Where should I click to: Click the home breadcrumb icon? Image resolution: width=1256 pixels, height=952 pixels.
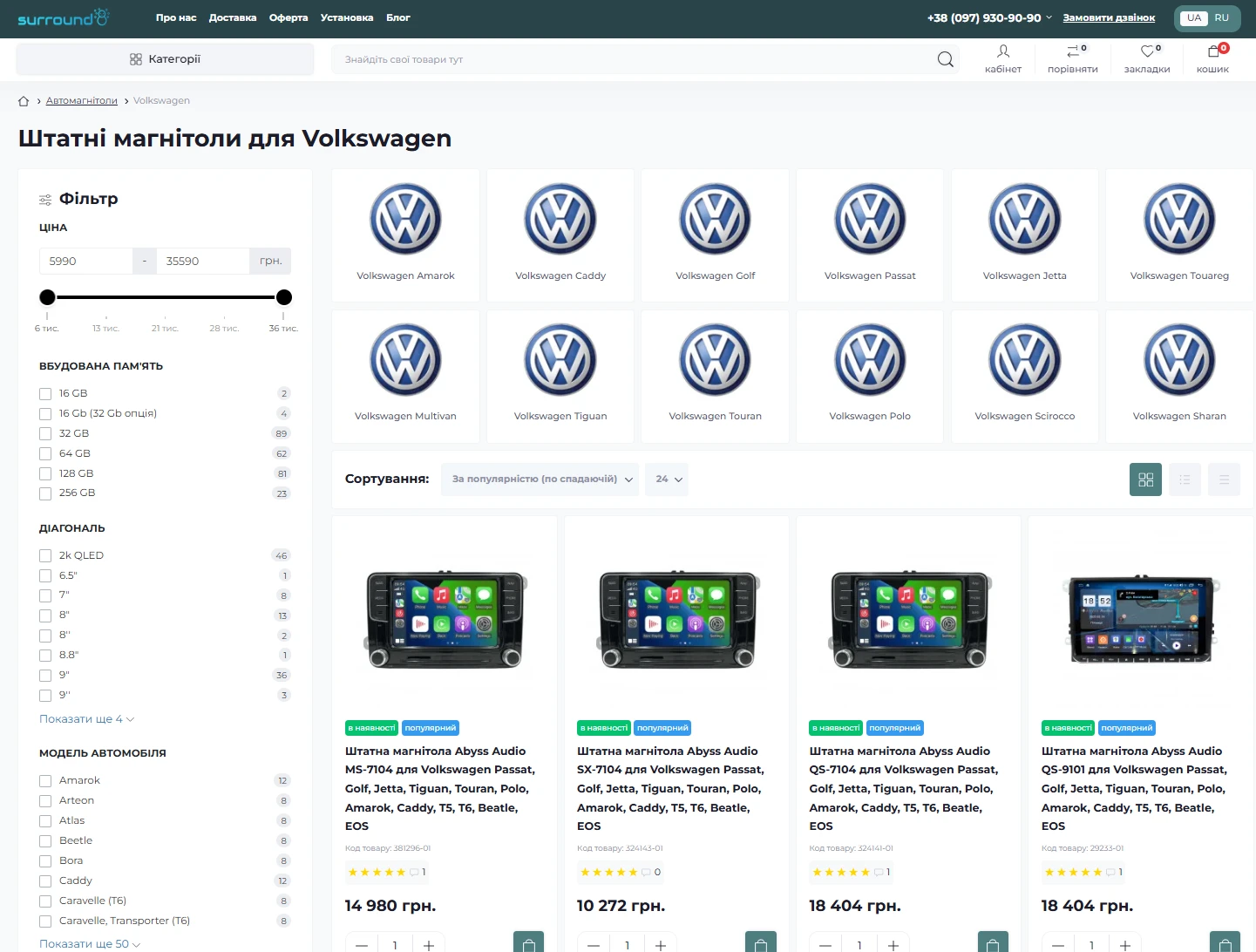pyautogui.click(x=24, y=101)
